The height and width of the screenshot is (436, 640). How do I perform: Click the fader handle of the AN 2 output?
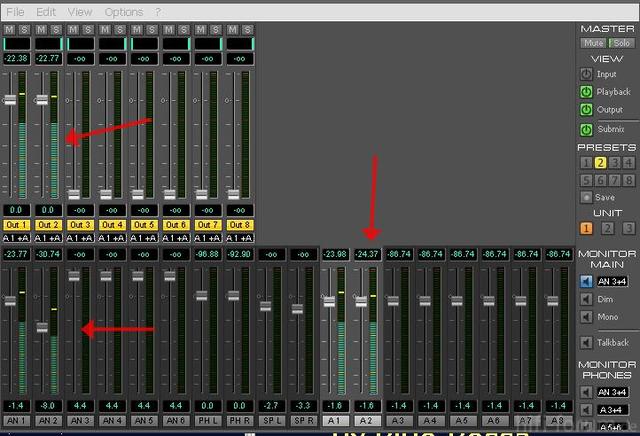point(42,327)
